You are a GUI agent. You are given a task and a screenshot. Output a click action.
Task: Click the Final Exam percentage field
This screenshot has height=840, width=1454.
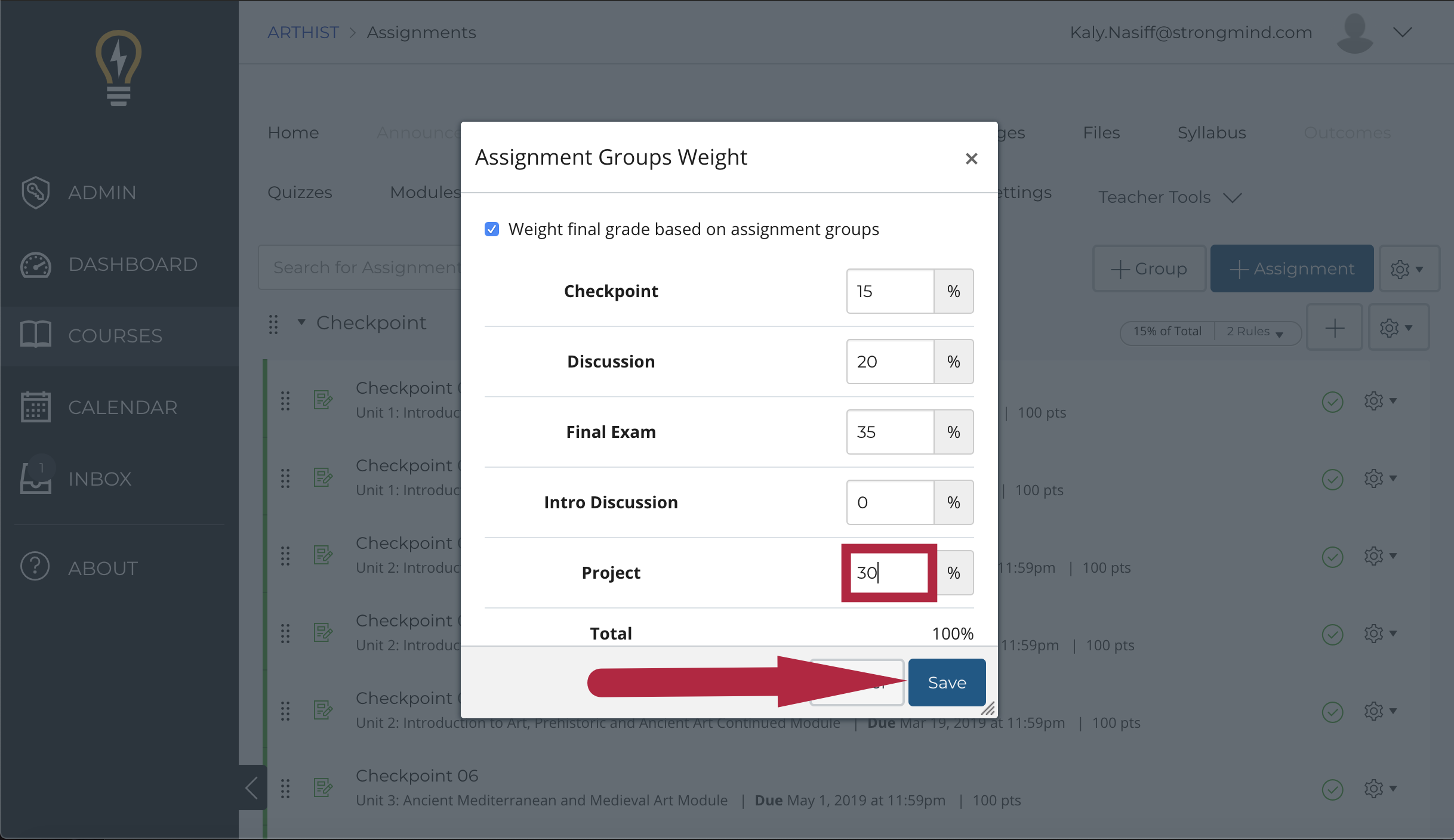pos(889,432)
